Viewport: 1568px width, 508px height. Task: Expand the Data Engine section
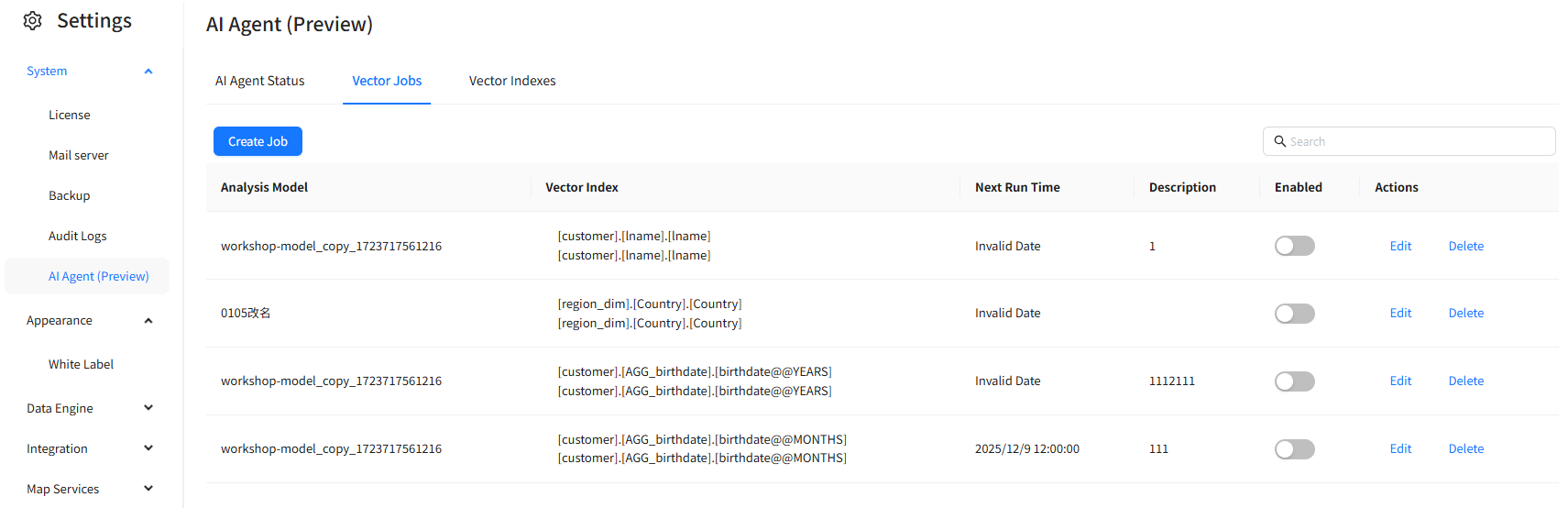pos(148,408)
